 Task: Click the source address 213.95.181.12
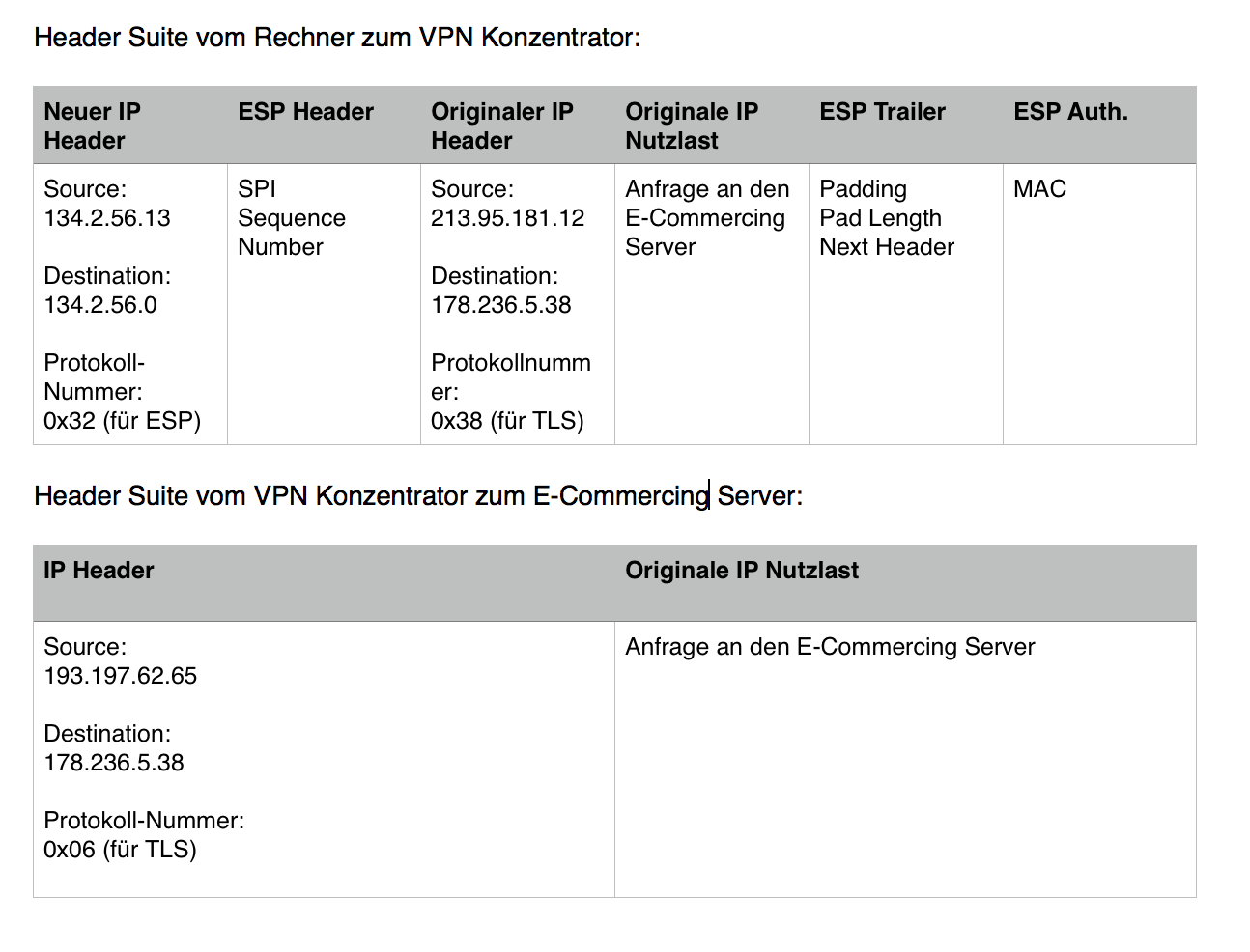tap(508, 218)
